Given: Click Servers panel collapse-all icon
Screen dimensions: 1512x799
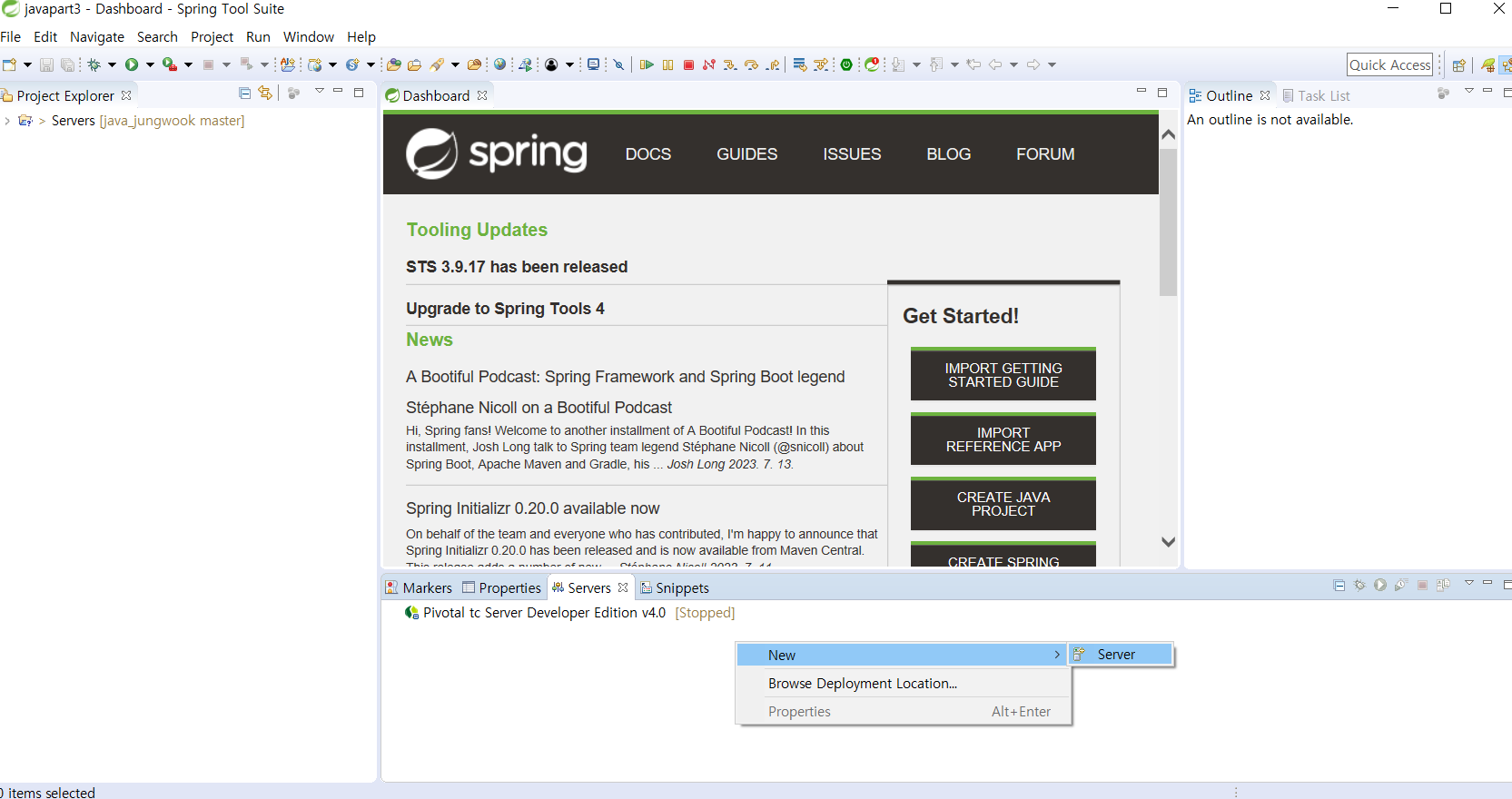Looking at the screenshot, I should (1339, 585).
